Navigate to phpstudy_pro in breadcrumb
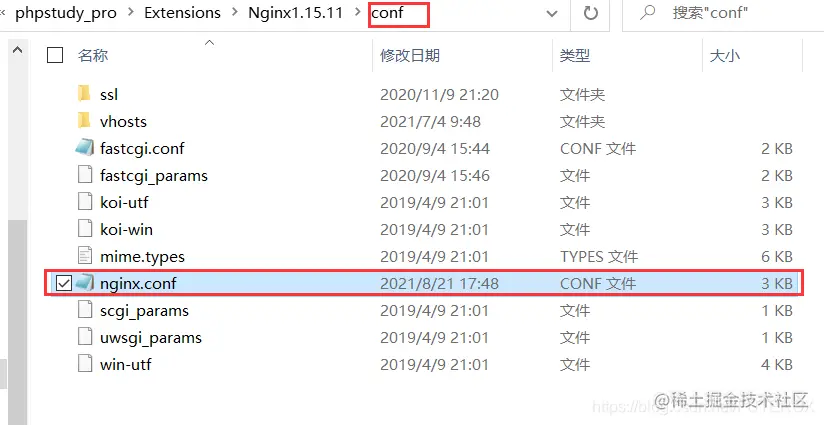824x425 pixels. [66, 13]
